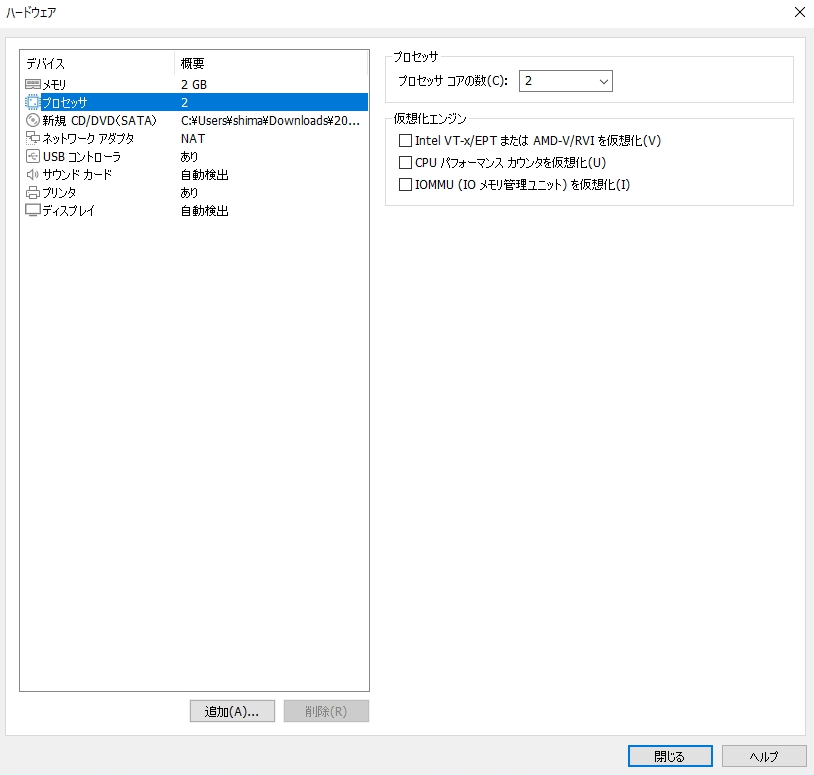Screen dimensions: 814x775
Task: Click the 自動検出 value in ディスプレイ row
Action: [x=205, y=211]
